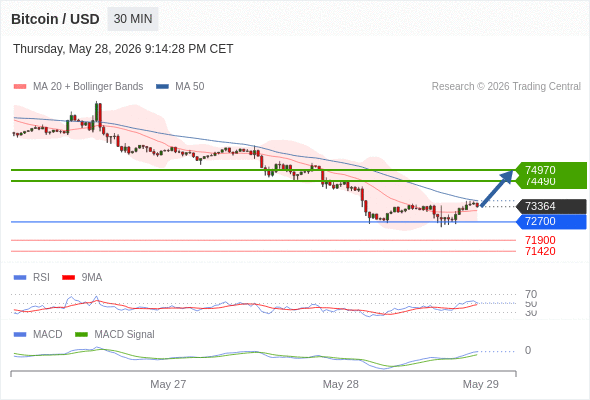Click the RSI 70 level label
The width and height of the screenshot is (590, 400).
click(531, 294)
